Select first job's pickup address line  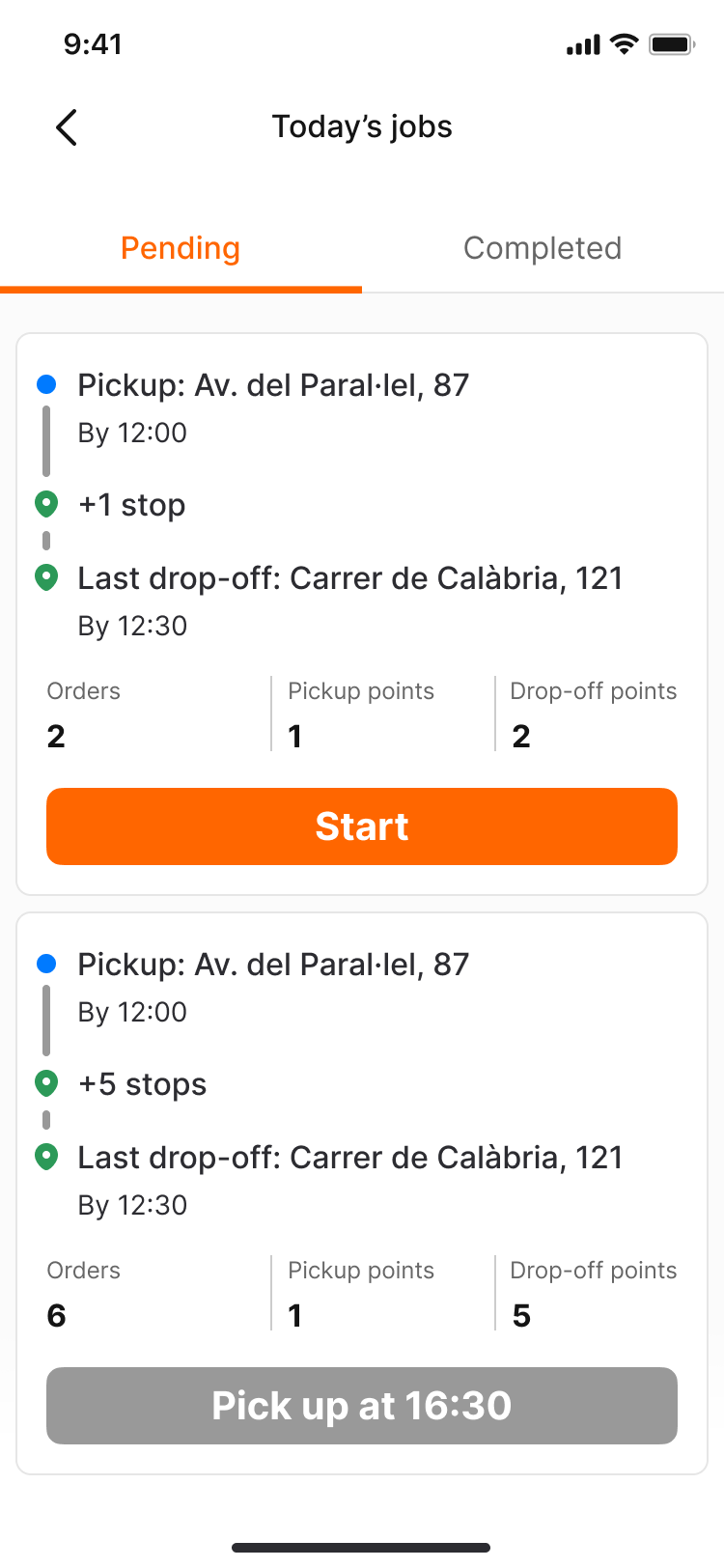tap(273, 385)
